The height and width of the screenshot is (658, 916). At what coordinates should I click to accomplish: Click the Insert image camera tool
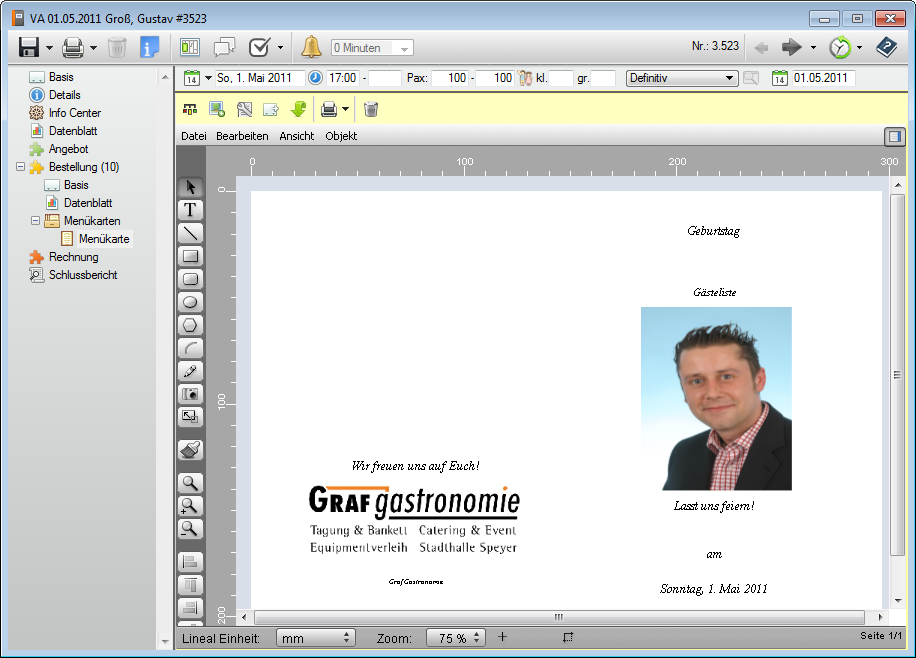point(190,394)
